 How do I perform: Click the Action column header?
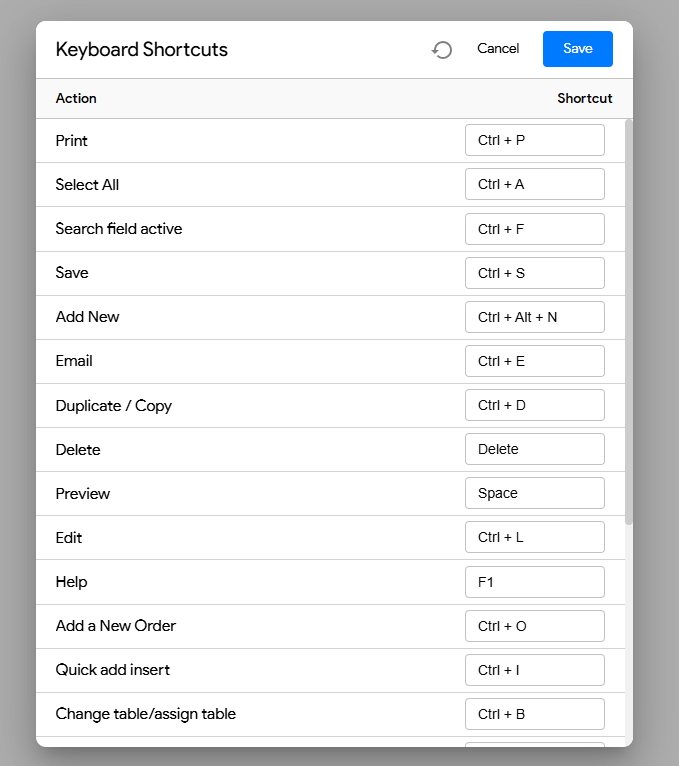point(76,98)
